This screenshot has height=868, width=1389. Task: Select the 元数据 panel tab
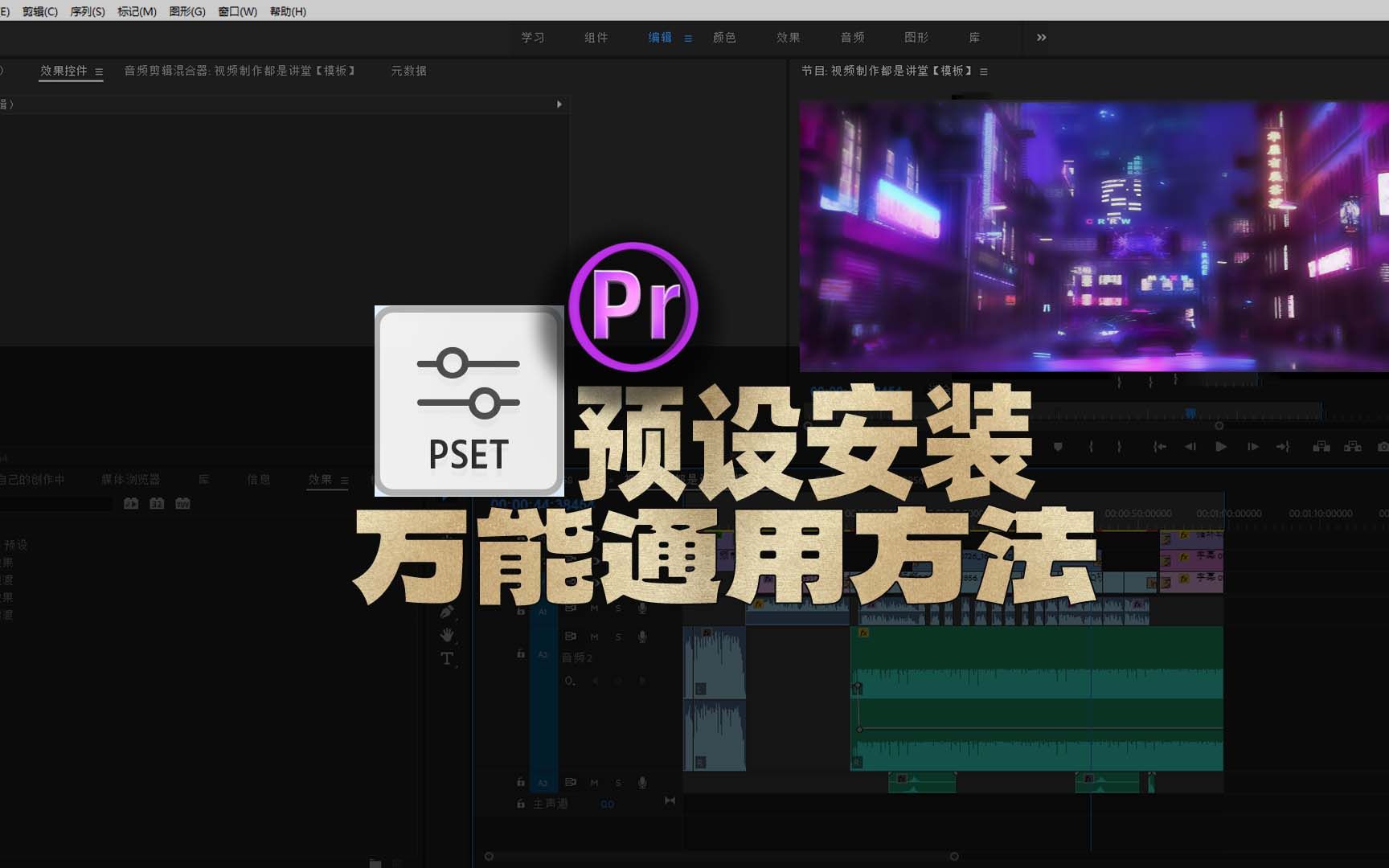[x=408, y=71]
